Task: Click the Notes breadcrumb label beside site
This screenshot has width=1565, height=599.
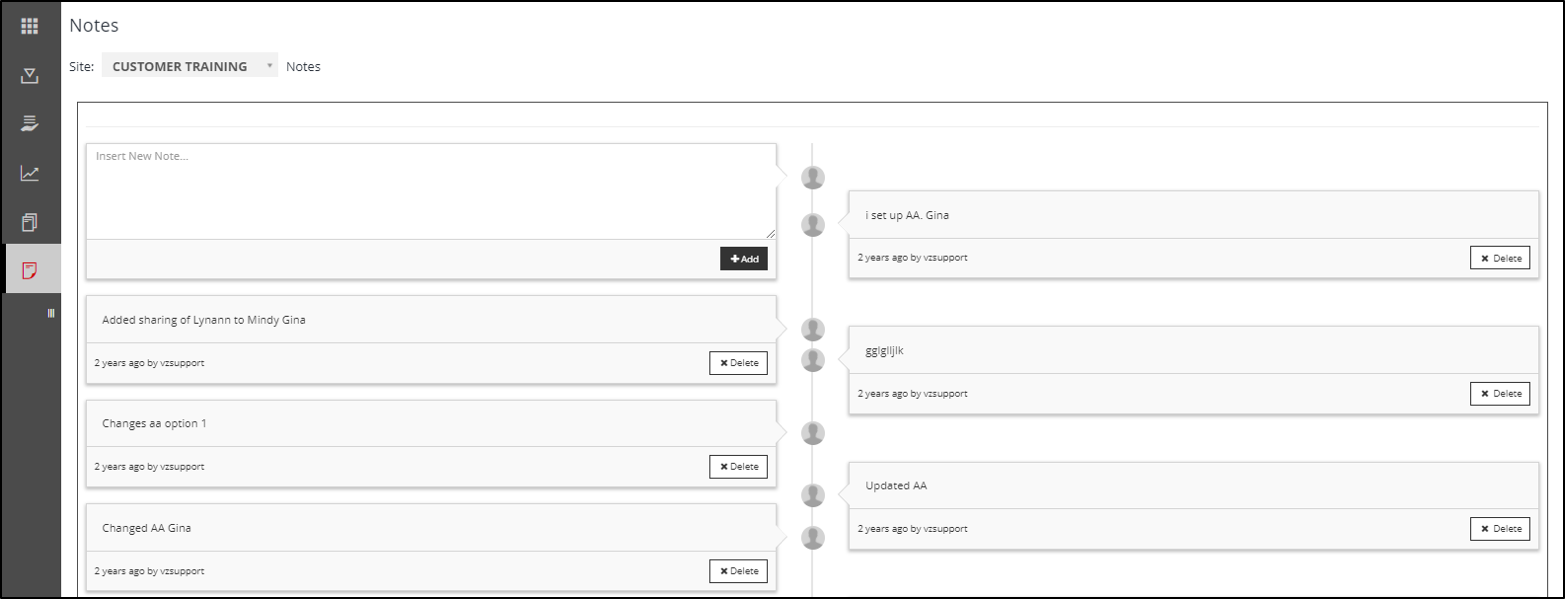Action: click(303, 67)
